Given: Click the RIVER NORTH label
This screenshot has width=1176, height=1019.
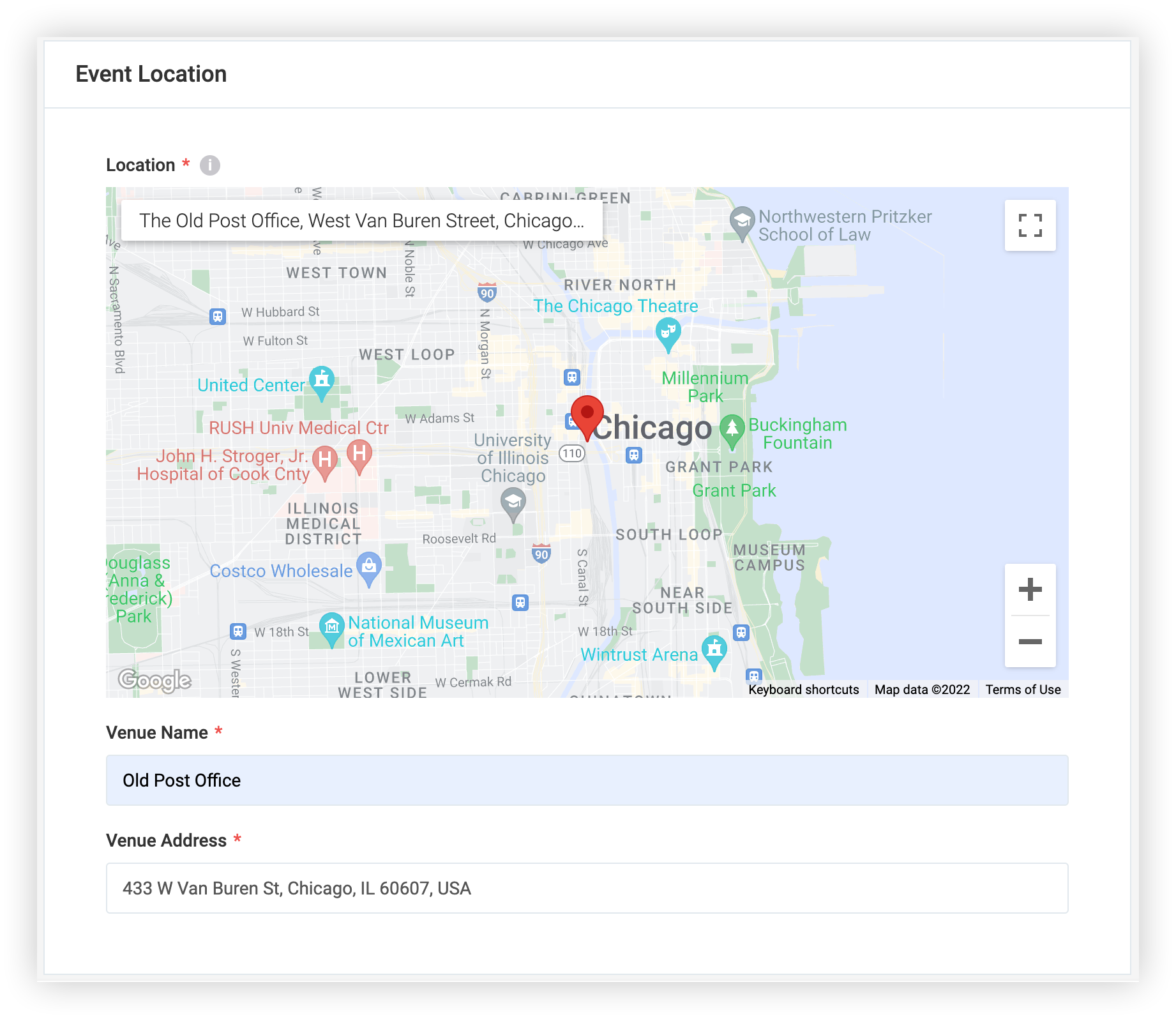Looking at the screenshot, I should click(x=620, y=285).
